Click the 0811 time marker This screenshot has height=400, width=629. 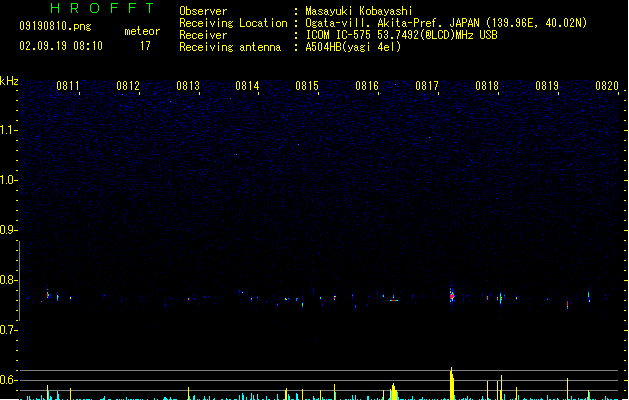click(x=67, y=86)
